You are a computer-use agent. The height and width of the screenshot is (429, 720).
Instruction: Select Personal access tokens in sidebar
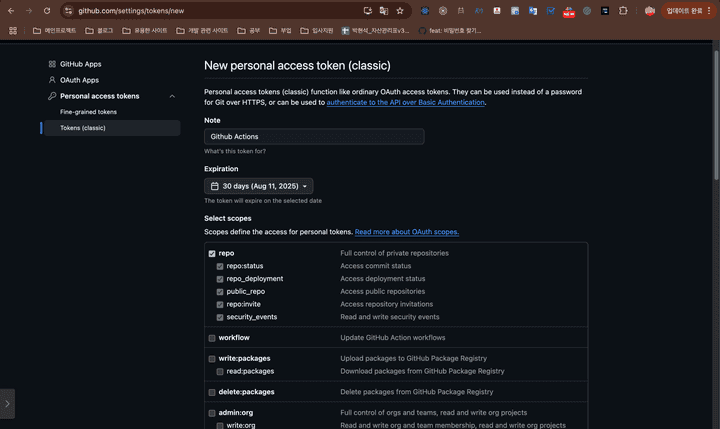click(x=100, y=96)
